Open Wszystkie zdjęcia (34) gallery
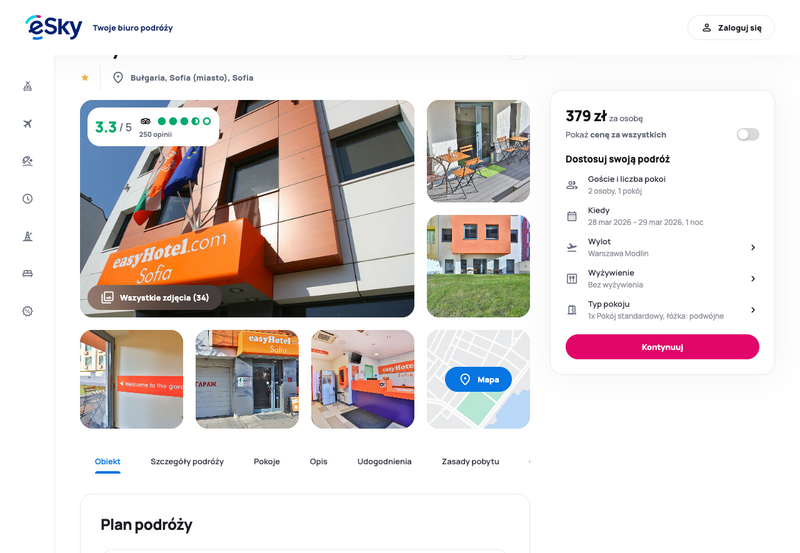Screen dimensions: 800x553 point(155,297)
